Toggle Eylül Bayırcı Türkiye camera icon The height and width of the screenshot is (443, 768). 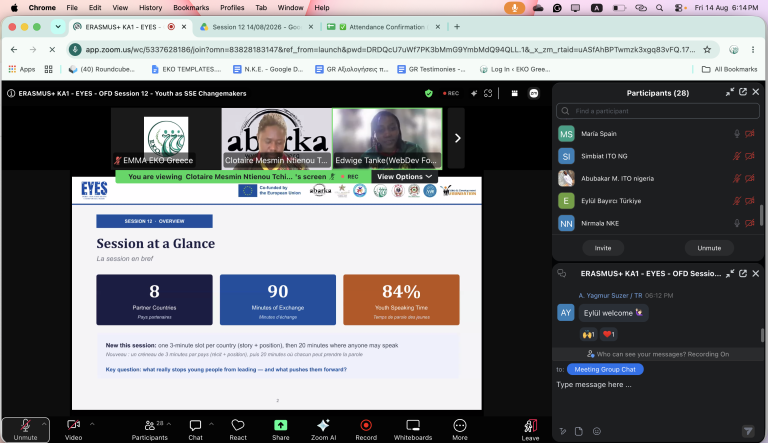tap(750, 200)
